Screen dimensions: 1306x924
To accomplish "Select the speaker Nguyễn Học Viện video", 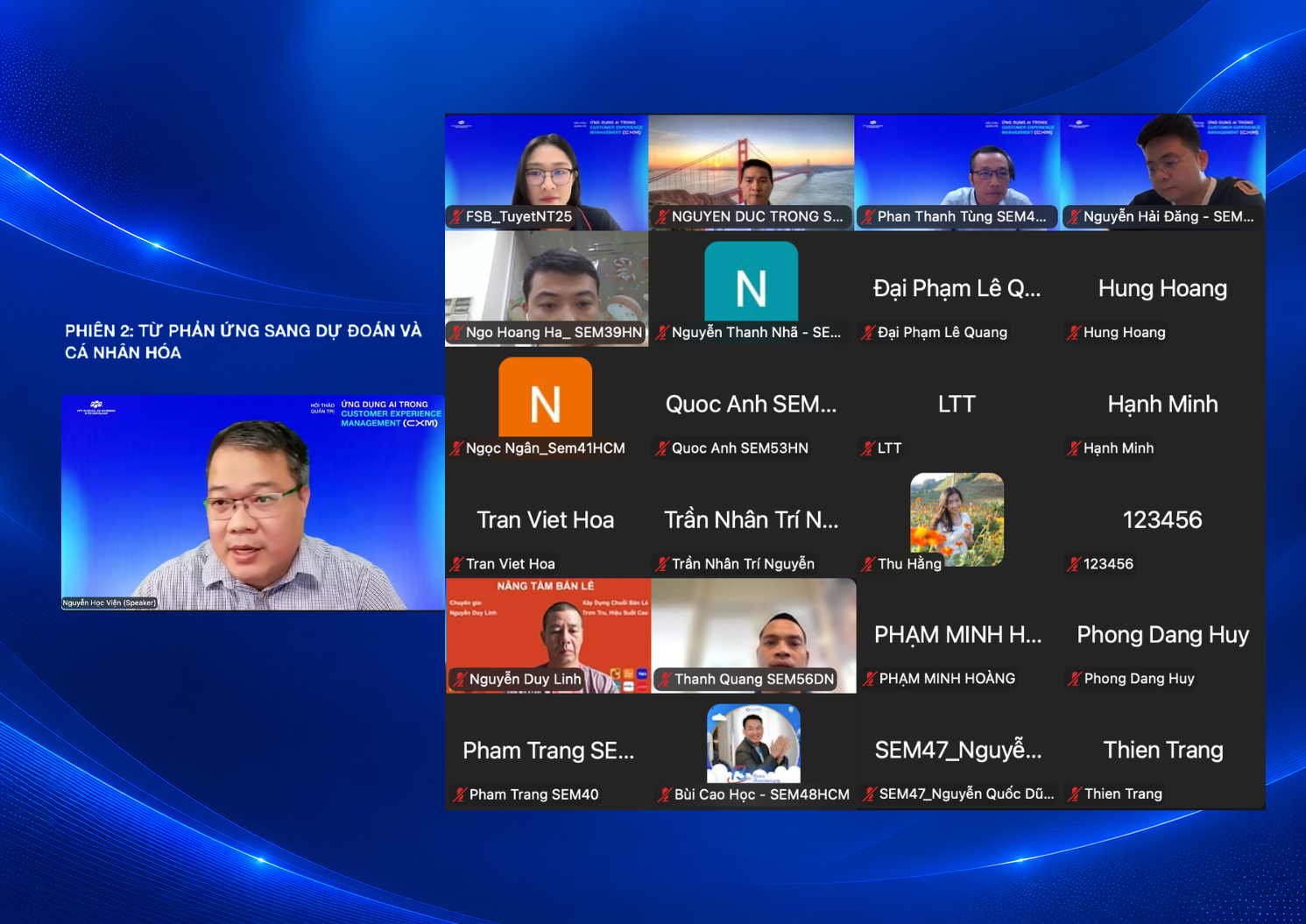I will click(x=252, y=503).
